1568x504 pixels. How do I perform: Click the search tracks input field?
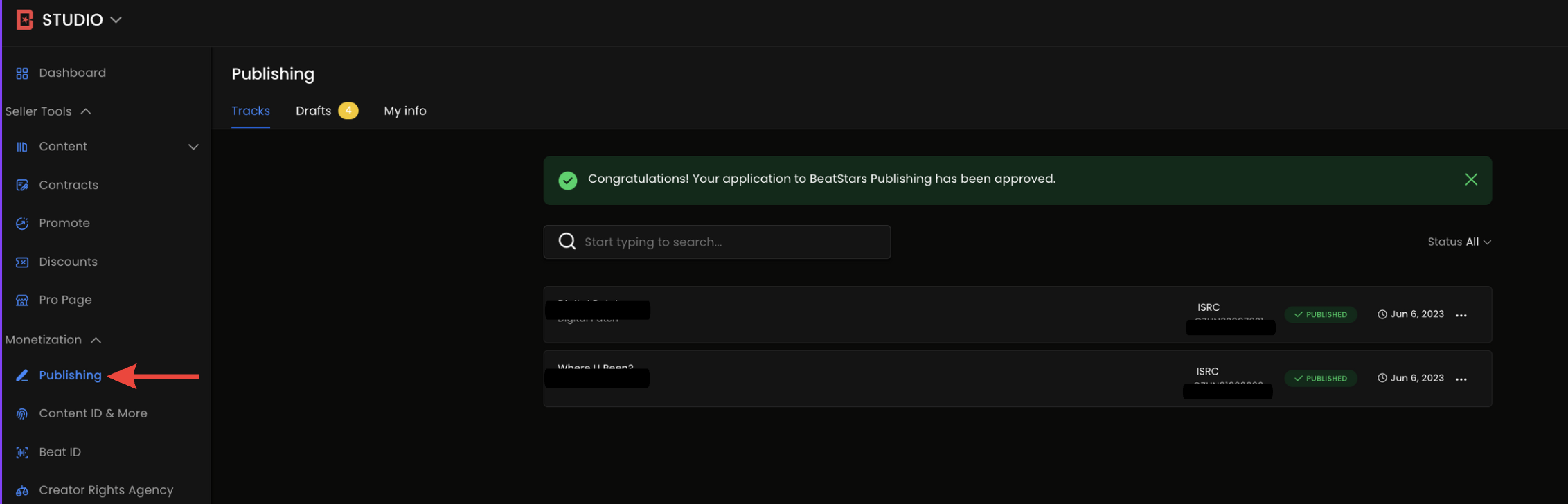coord(717,242)
